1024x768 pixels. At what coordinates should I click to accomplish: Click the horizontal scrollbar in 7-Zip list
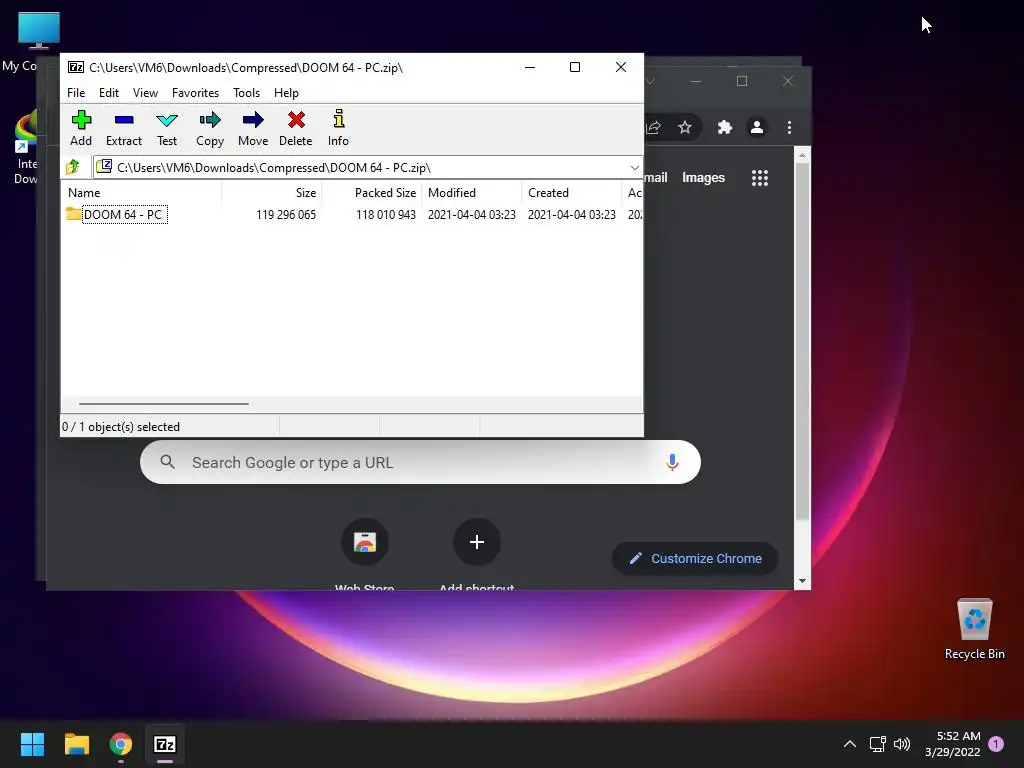[163, 404]
